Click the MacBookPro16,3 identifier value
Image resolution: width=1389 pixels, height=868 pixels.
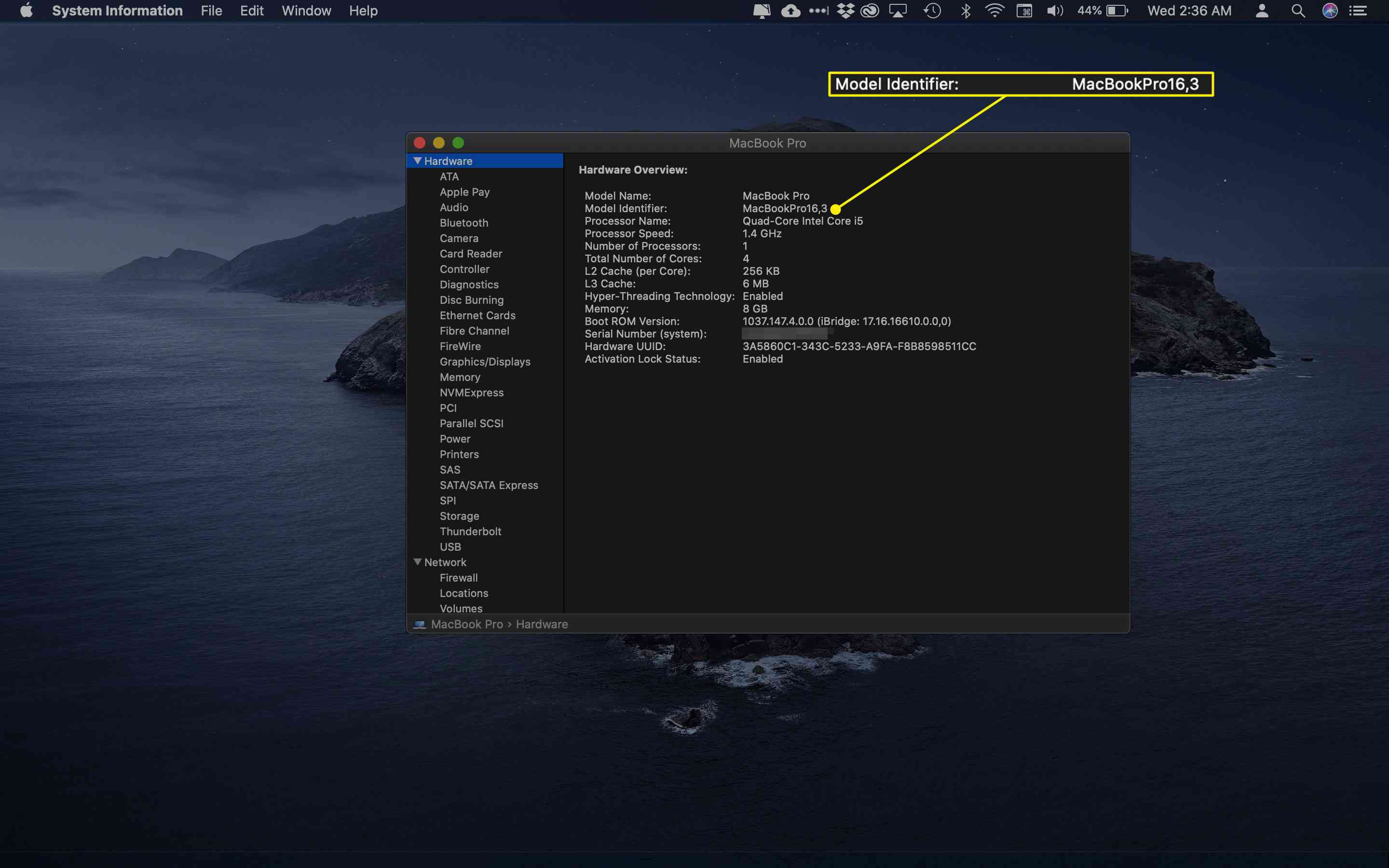pos(785,208)
